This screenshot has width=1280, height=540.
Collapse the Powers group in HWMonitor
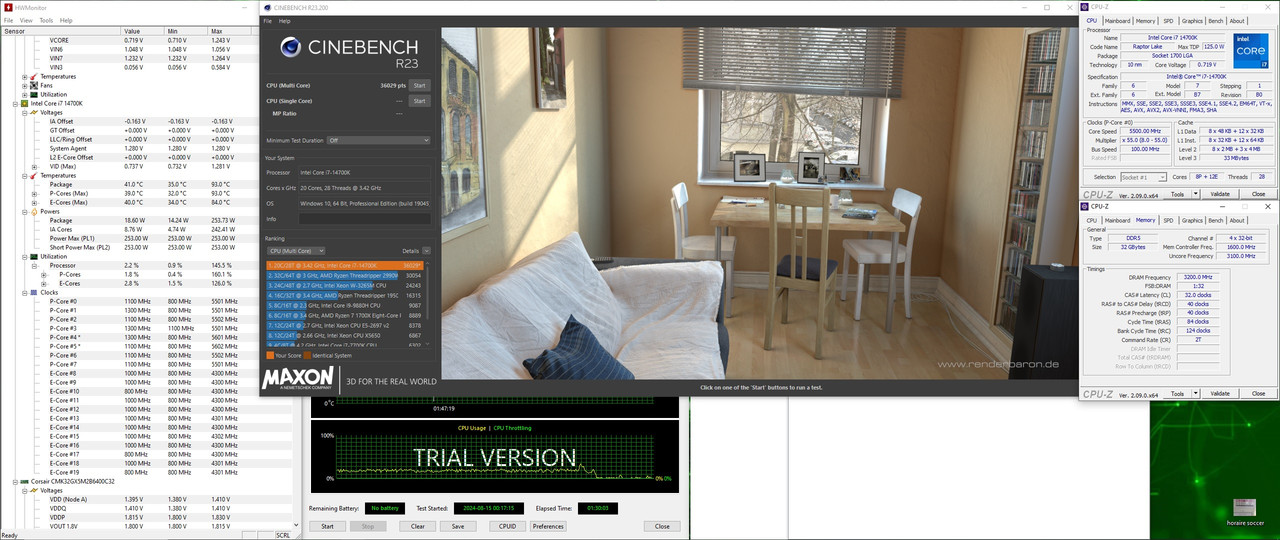pos(25,211)
